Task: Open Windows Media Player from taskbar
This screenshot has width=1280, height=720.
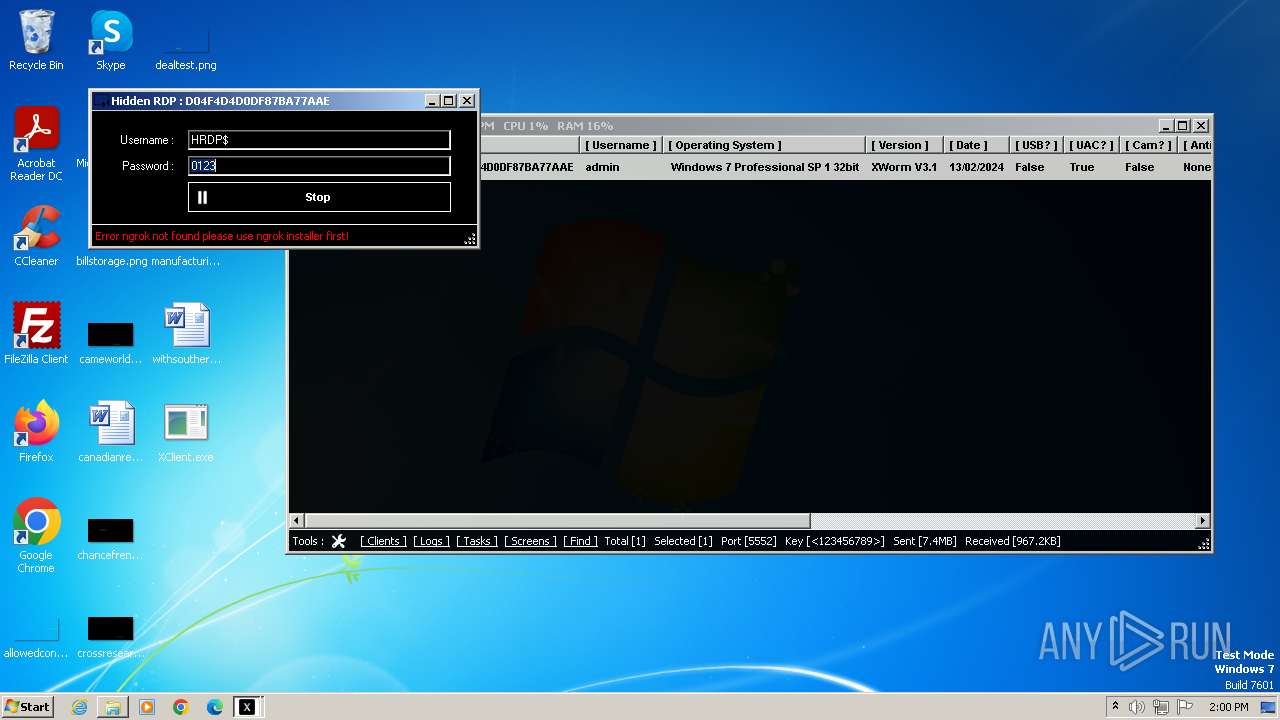Action: pyautogui.click(x=147, y=707)
